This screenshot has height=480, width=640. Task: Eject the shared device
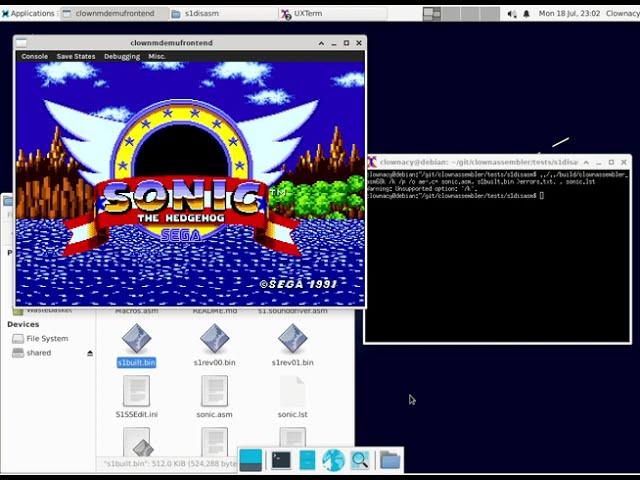tap(90, 353)
